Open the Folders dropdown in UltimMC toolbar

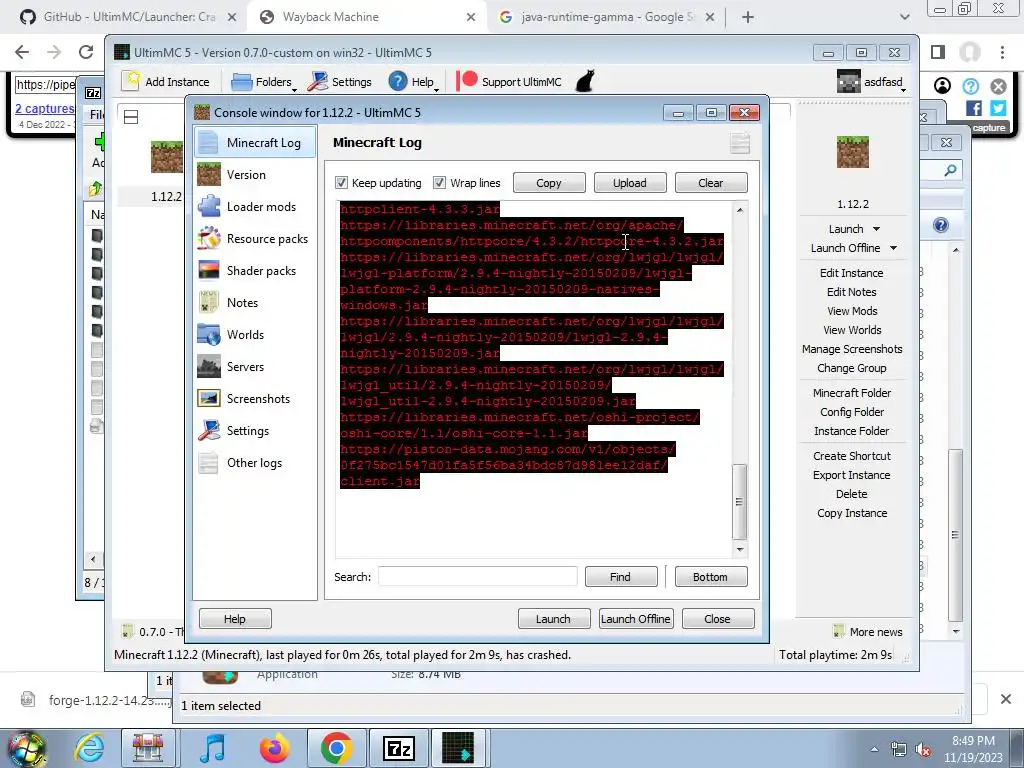[x=264, y=82]
